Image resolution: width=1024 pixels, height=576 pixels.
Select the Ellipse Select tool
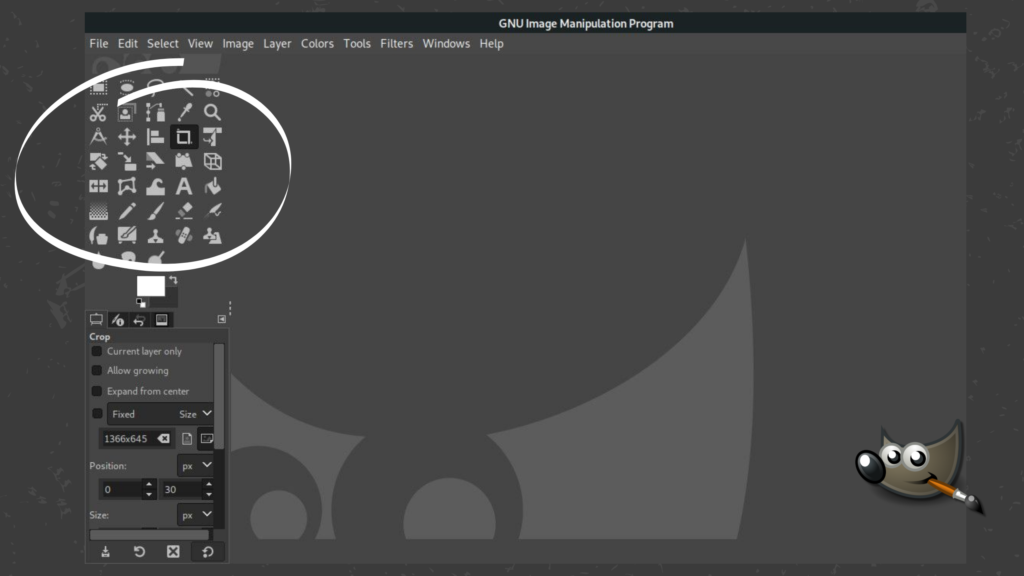coord(127,88)
